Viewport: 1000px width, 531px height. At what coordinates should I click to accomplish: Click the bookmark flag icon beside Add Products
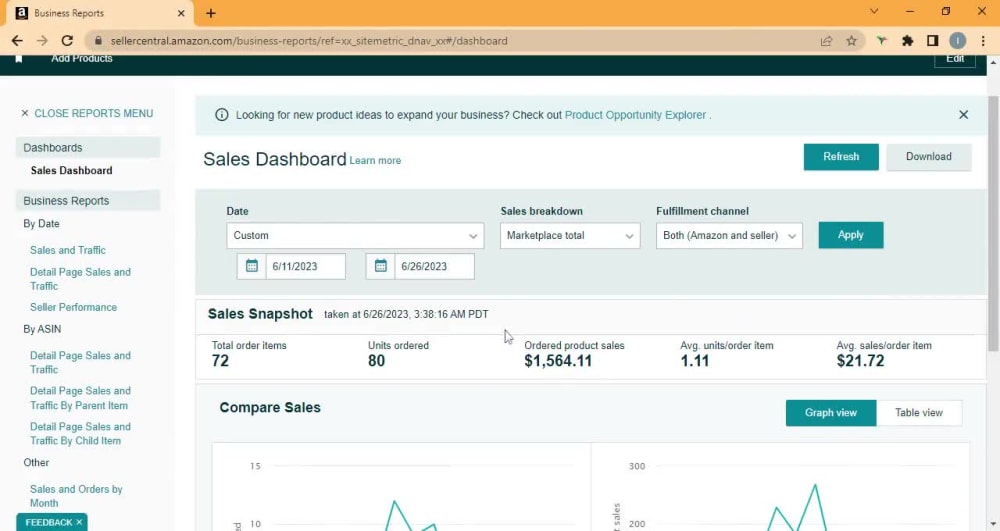point(18,59)
